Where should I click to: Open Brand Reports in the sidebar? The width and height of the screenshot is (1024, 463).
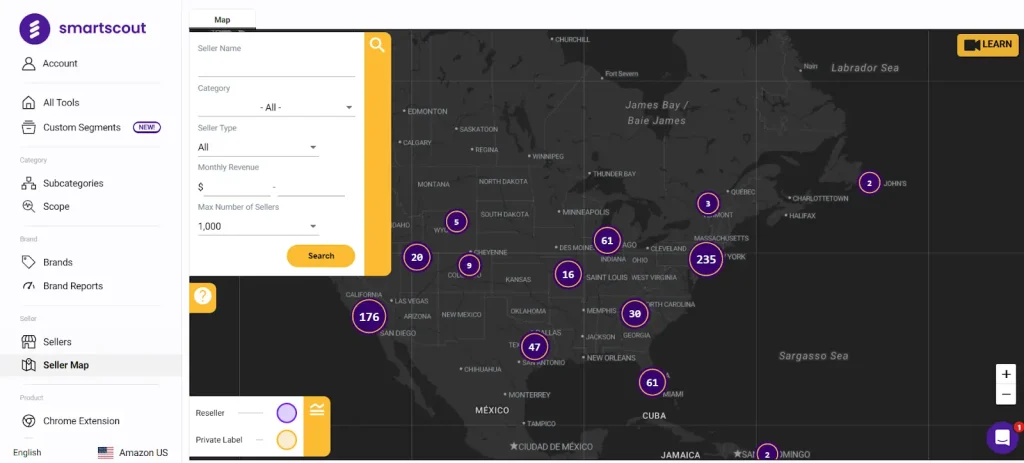72,286
